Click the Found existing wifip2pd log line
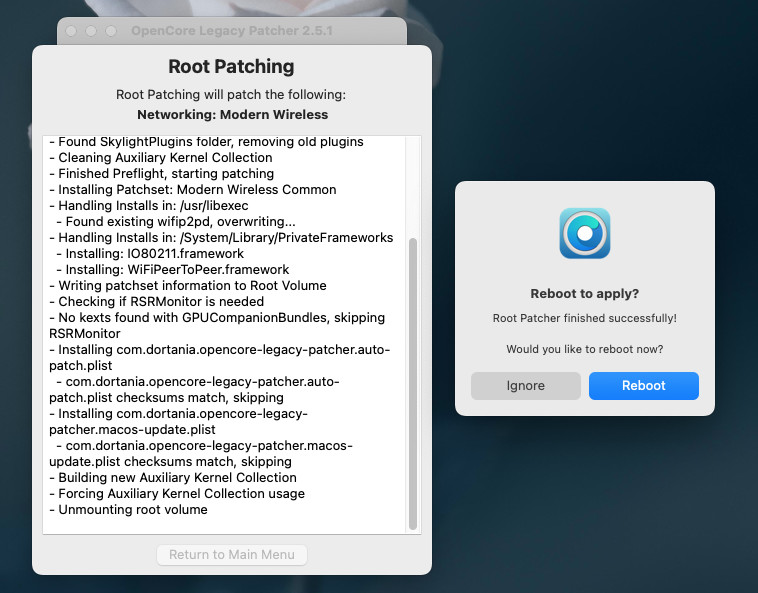 pyautogui.click(x=176, y=221)
